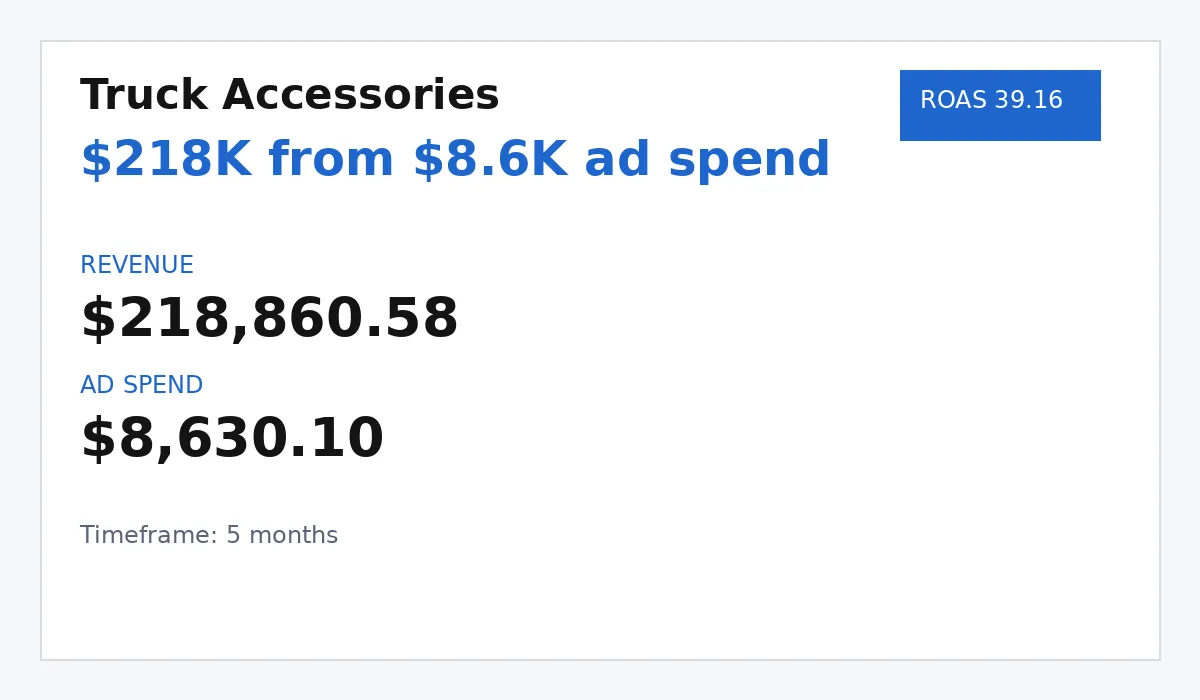Click "$218K" in the blue headline
Image resolution: width=1200 pixels, height=700 pixels.
coord(166,161)
